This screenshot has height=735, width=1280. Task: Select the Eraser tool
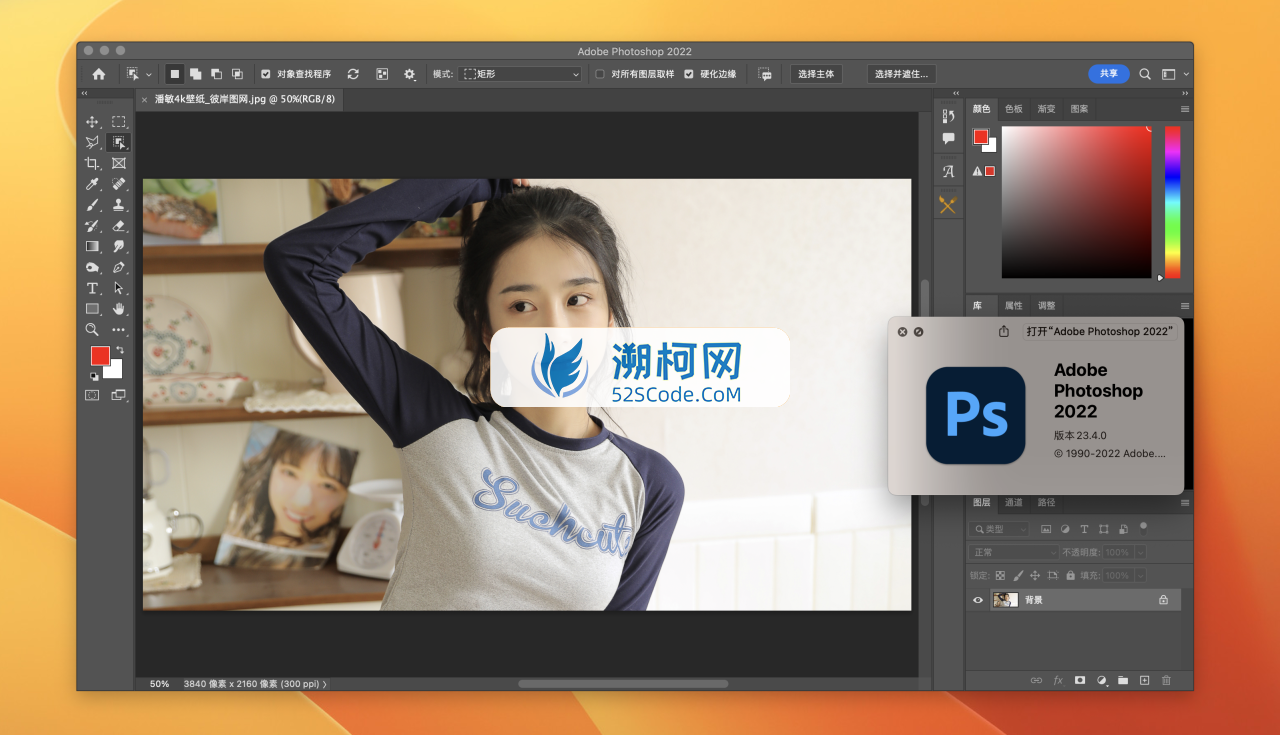119,226
